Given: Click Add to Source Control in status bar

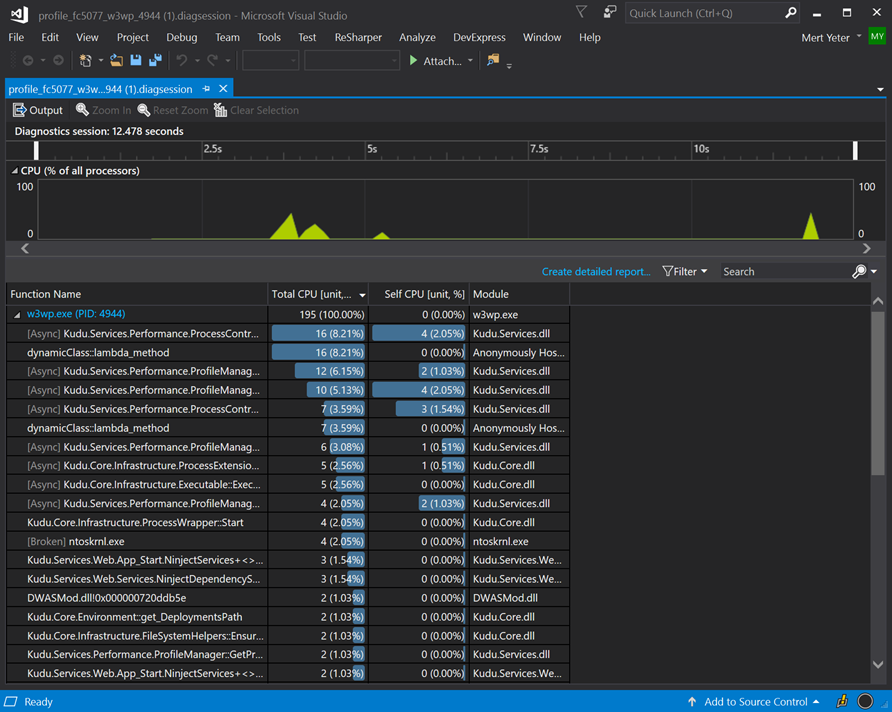Looking at the screenshot, I should pyautogui.click(x=755, y=702).
